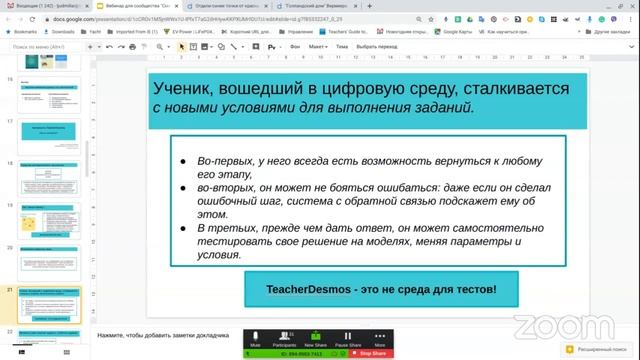Open the Downloads bookmark

(x=59, y=31)
